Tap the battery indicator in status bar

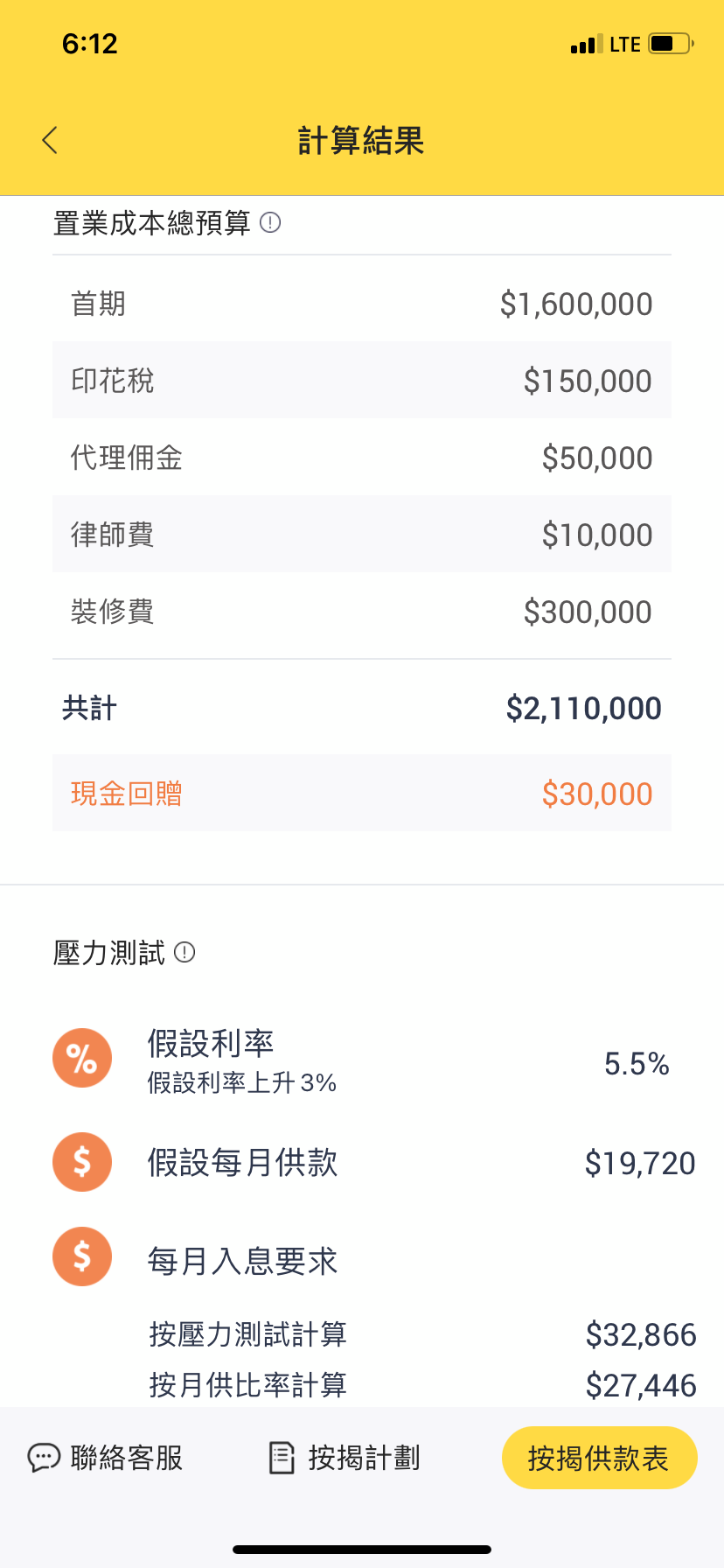[671, 44]
